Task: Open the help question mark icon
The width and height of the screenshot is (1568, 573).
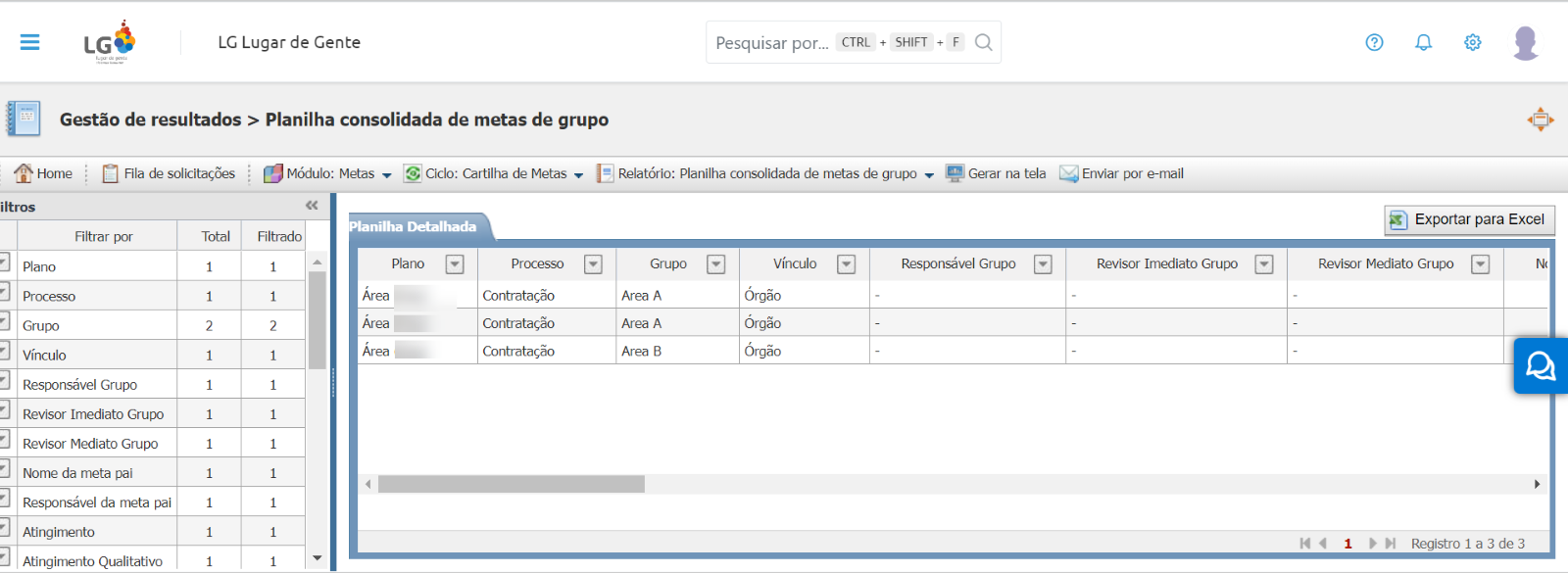Action: pos(1374,42)
